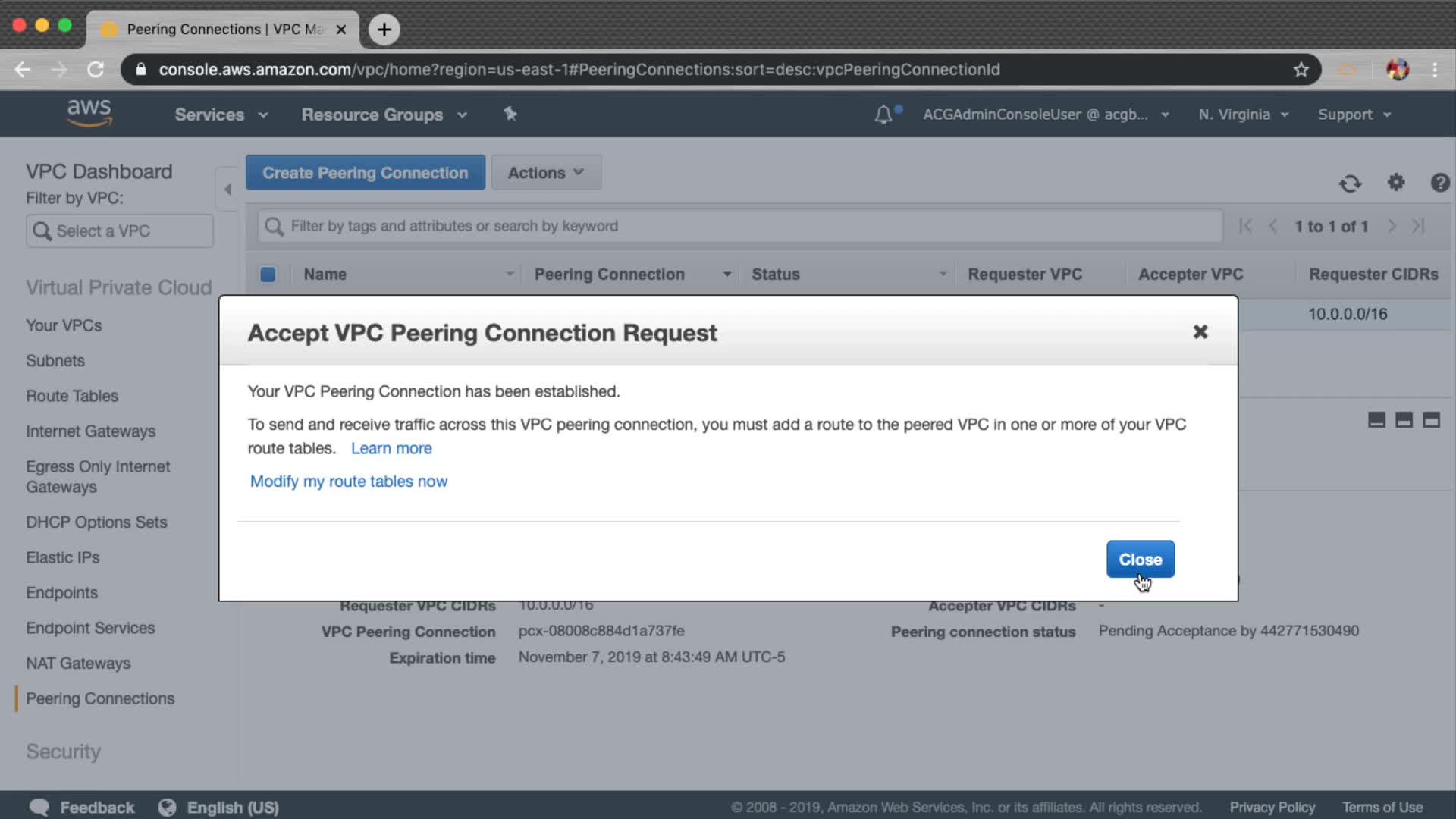Click Modify my route tables now link
The width and height of the screenshot is (1456, 819).
349,482
